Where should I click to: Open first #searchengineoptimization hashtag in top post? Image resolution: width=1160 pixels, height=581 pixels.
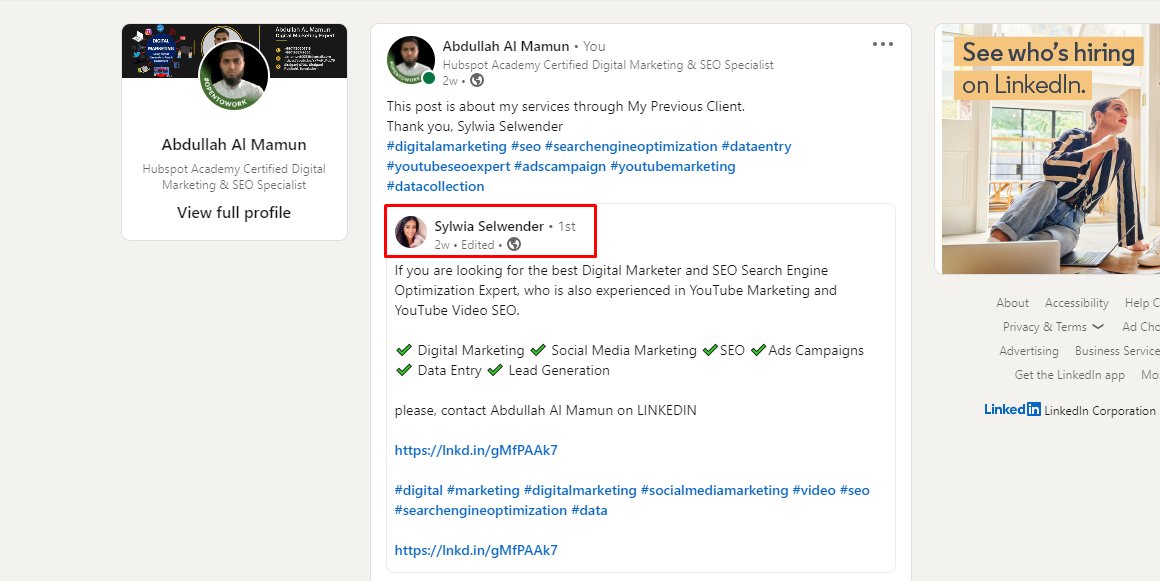pos(631,147)
